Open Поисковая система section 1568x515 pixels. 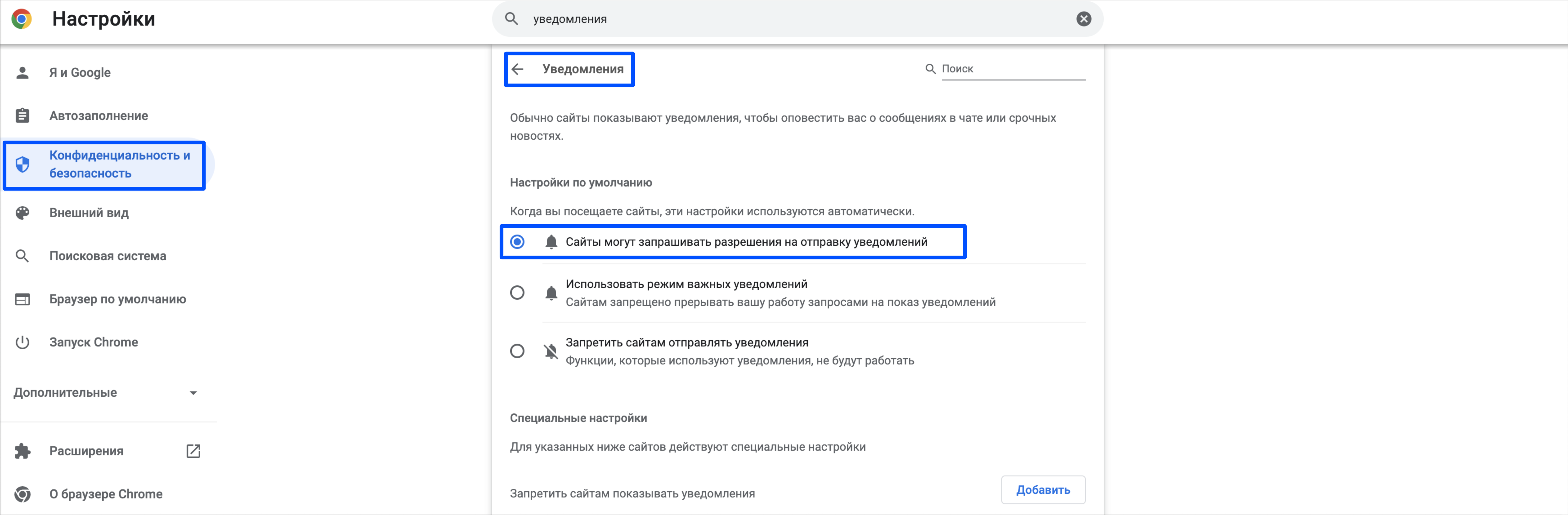(108, 256)
